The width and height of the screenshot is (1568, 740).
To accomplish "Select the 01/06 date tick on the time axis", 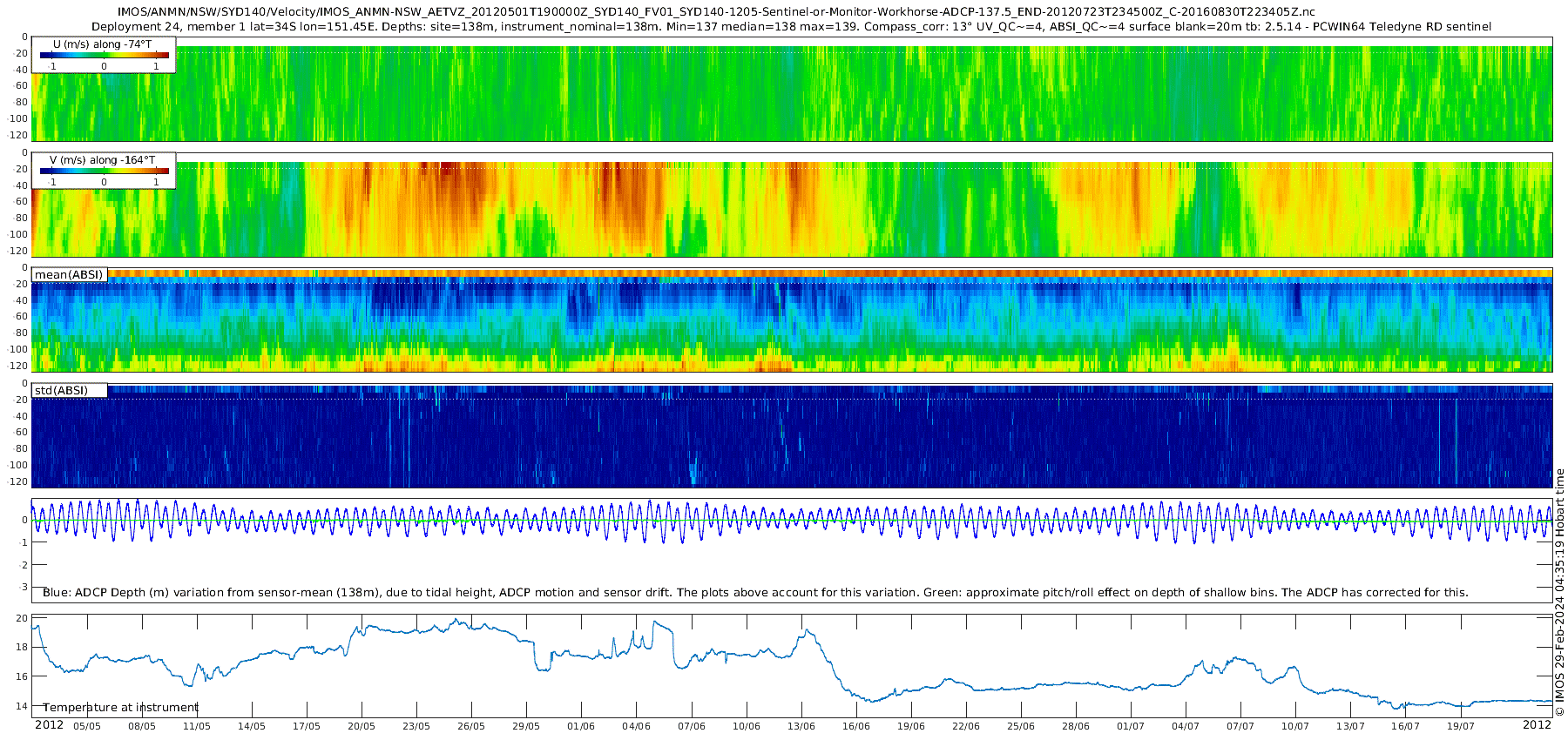I will pyautogui.click(x=581, y=726).
